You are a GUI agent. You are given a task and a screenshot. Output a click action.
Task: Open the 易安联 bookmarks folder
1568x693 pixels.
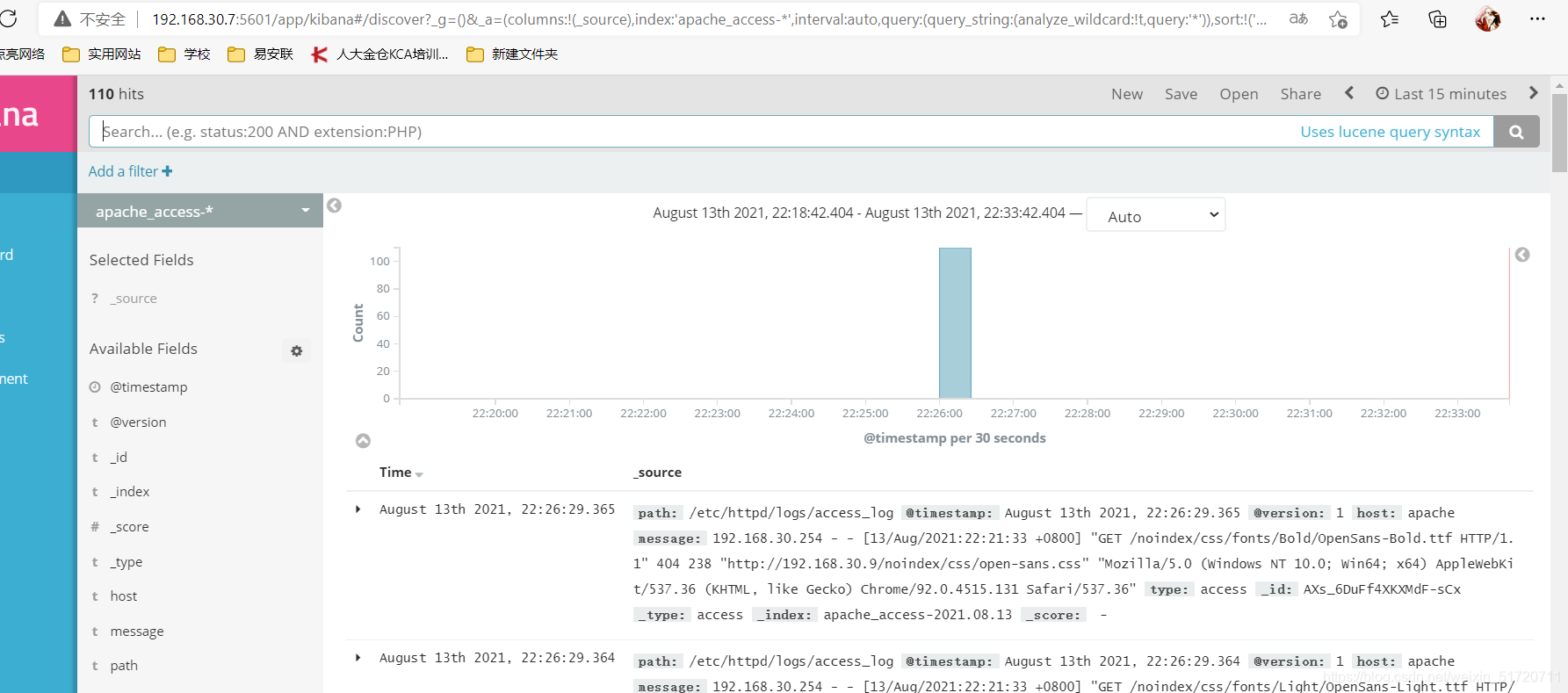(261, 54)
